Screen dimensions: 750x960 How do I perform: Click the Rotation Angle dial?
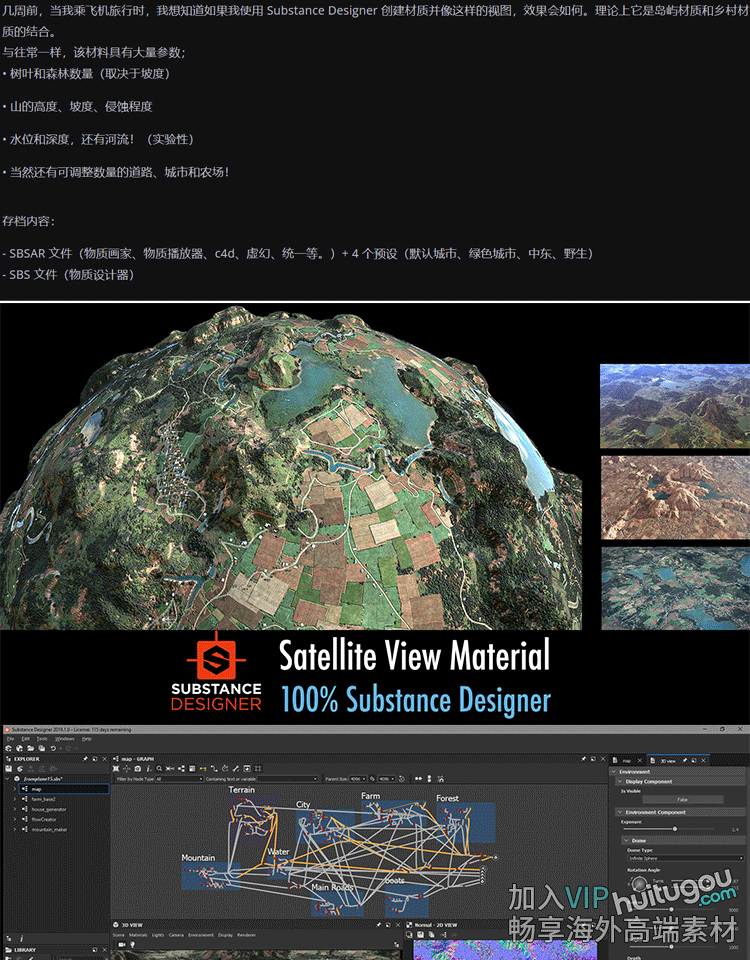pos(639,883)
